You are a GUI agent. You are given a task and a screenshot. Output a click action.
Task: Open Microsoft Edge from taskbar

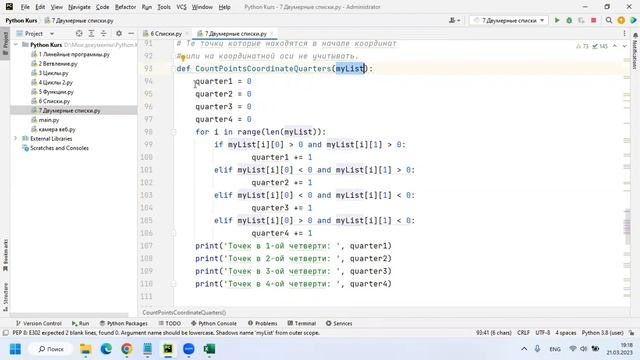[106, 349]
